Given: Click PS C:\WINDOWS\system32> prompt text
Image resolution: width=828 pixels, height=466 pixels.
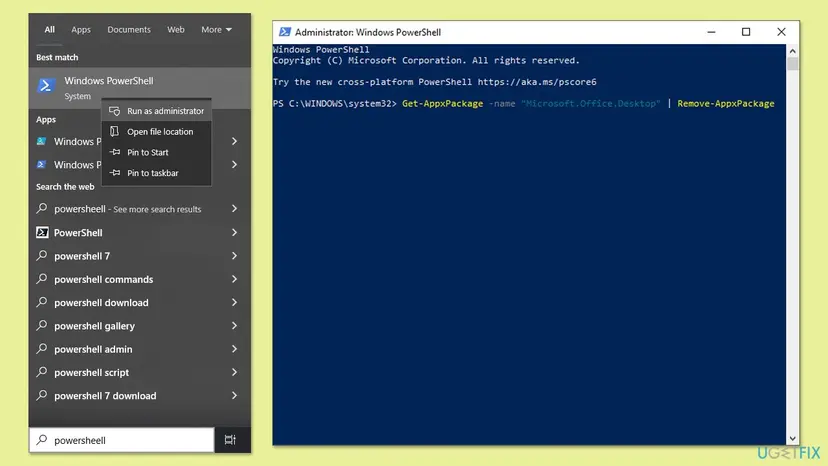Looking at the screenshot, I should [x=334, y=104].
